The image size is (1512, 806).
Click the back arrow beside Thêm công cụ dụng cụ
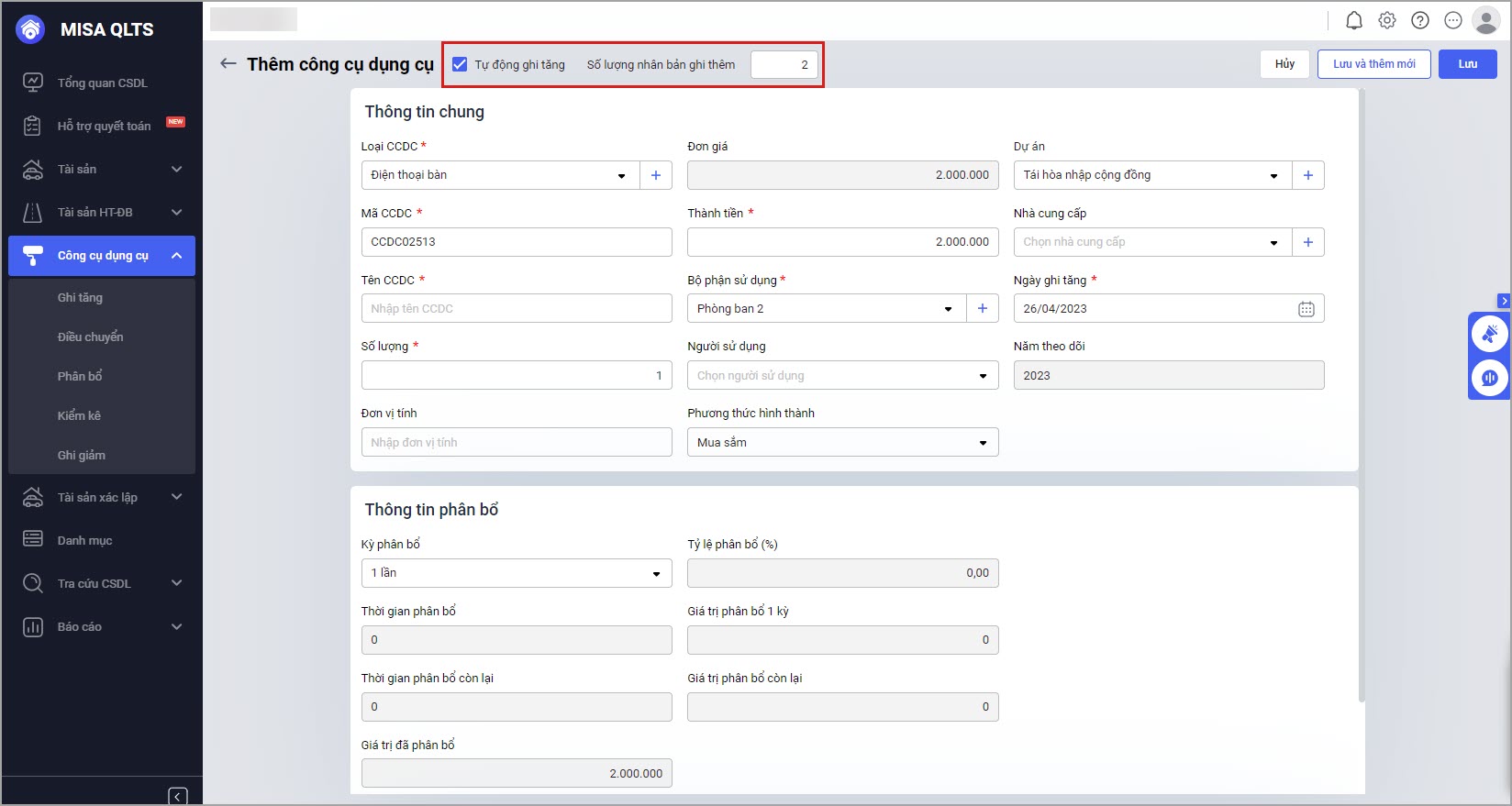(x=228, y=63)
